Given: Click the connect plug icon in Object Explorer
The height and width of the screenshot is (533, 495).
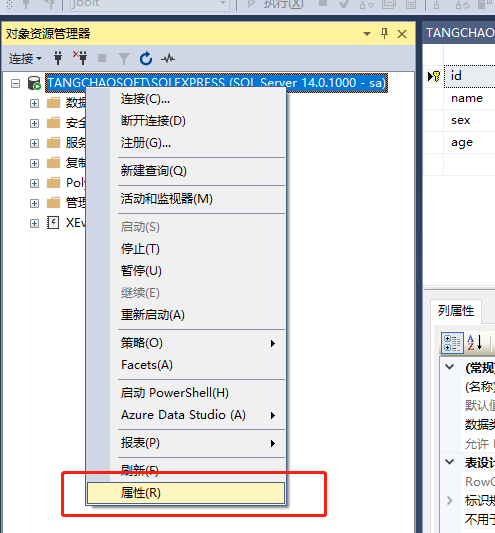Looking at the screenshot, I should 58,58.
